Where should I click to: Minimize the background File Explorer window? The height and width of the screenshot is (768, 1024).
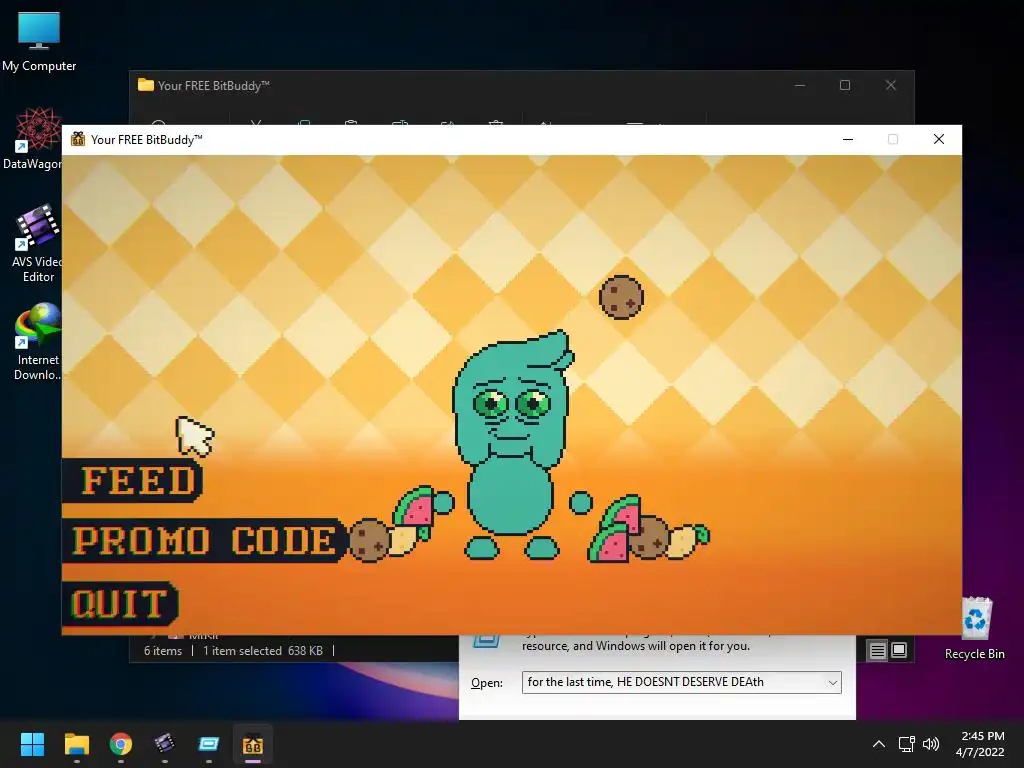click(x=800, y=86)
